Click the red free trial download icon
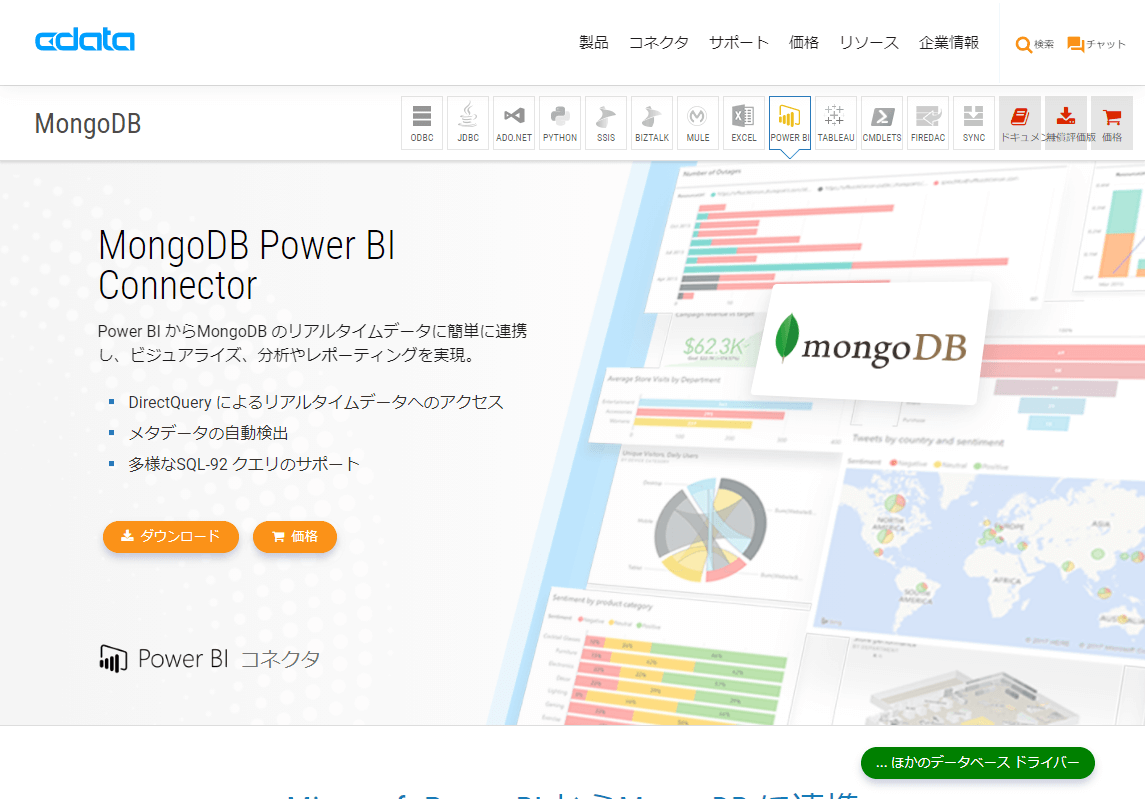Viewport: 1145px width, 799px height. pyautogui.click(x=1066, y=123)
